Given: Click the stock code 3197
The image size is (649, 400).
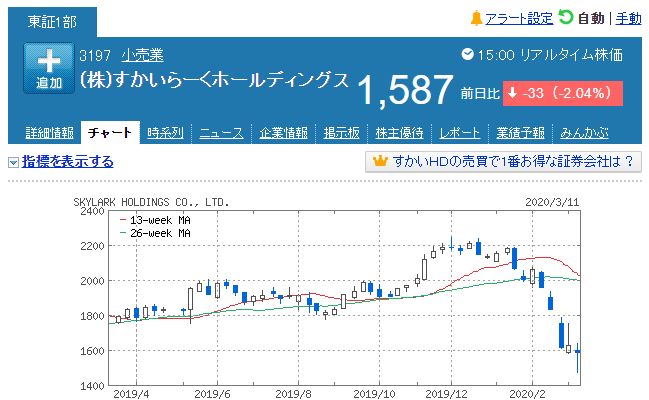Looking at the screenshot, I should [95, 55].
